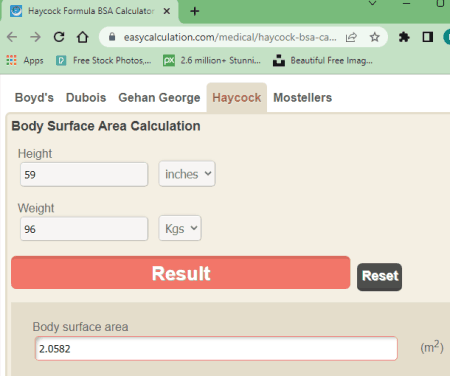Select the Haycock tab

tap(237, 98)
